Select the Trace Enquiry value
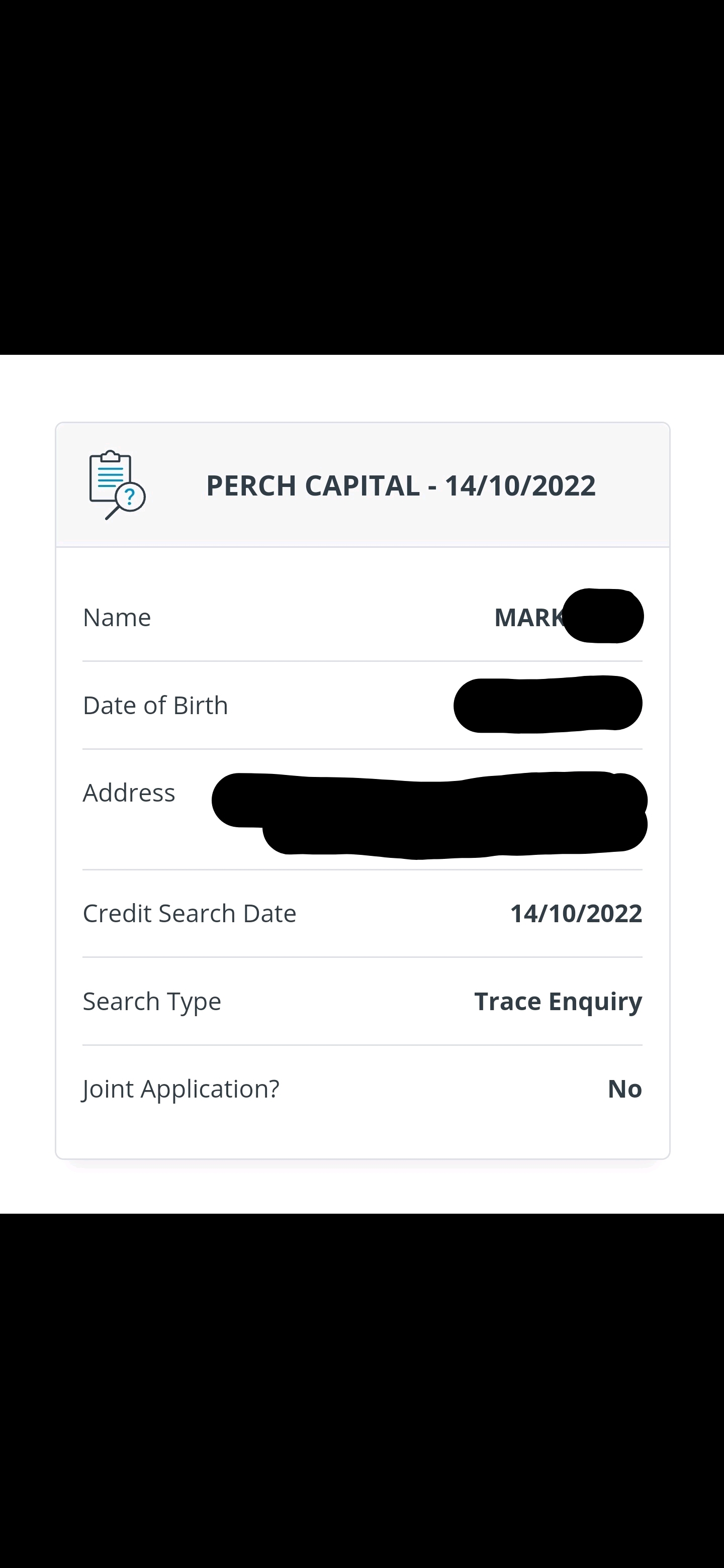This screenshot has height=1568, width=724. 559,1002
